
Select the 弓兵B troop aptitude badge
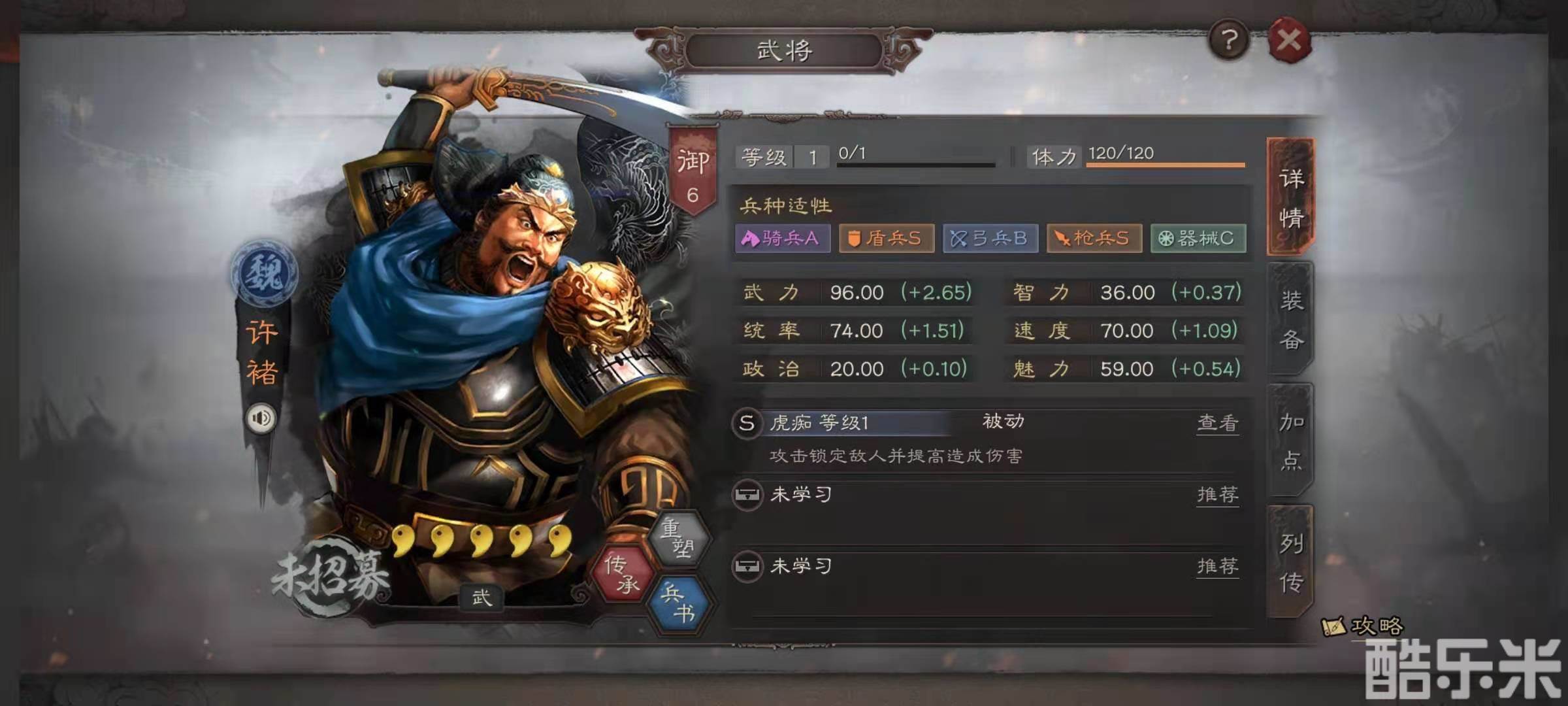[990, 238]
